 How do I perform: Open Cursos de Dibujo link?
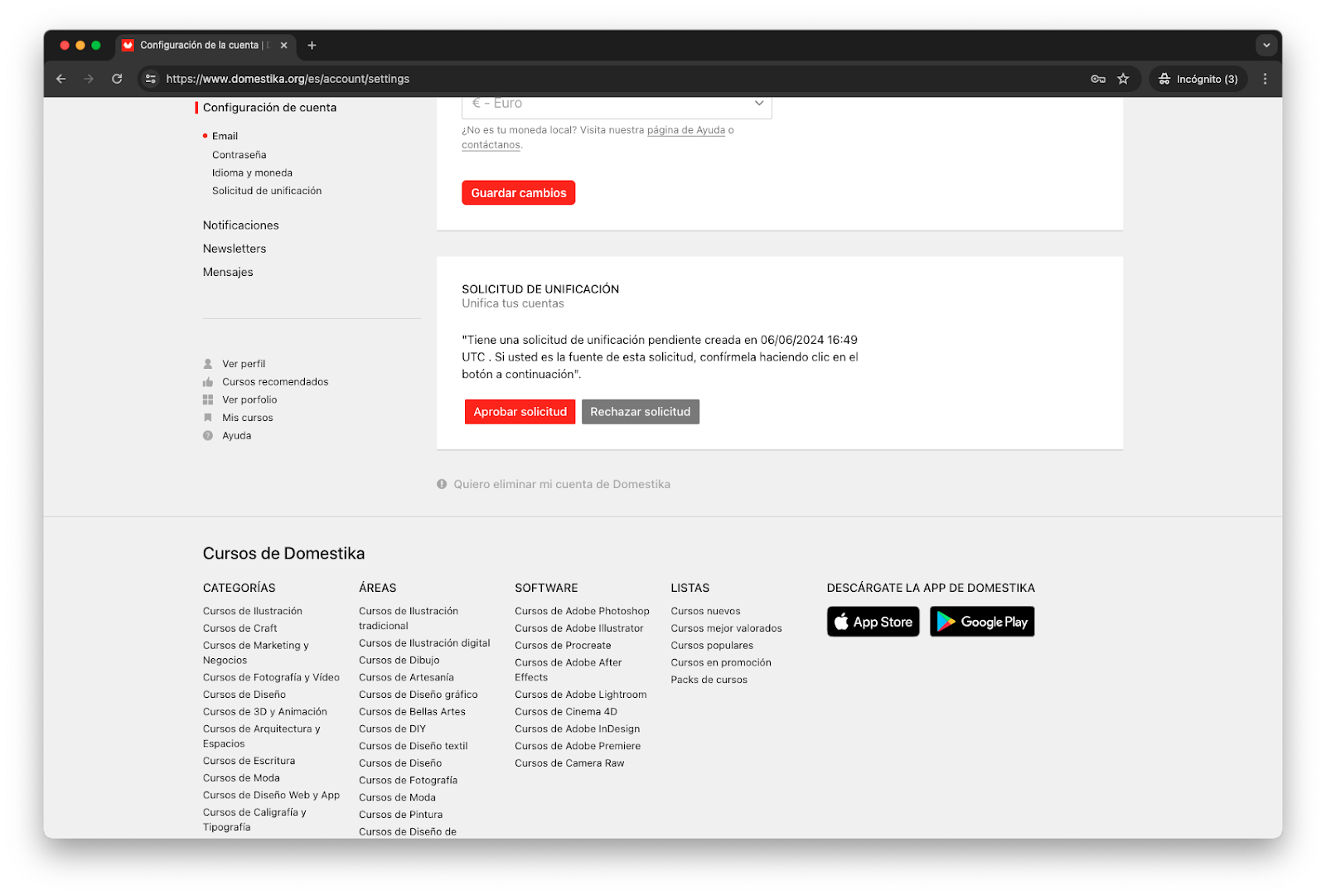click(x=399, y=661)
